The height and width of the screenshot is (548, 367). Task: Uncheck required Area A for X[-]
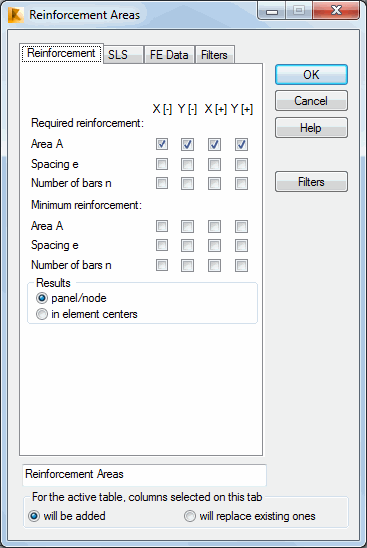pyautogui.click(x=162, y=144)
